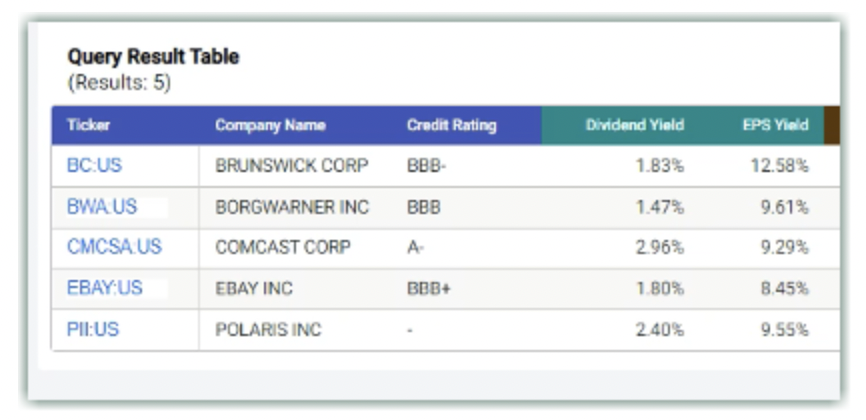Viewport: 866px width, 420px height.
Task: Open the CMCSA:US ticker link
Action: 114,247
